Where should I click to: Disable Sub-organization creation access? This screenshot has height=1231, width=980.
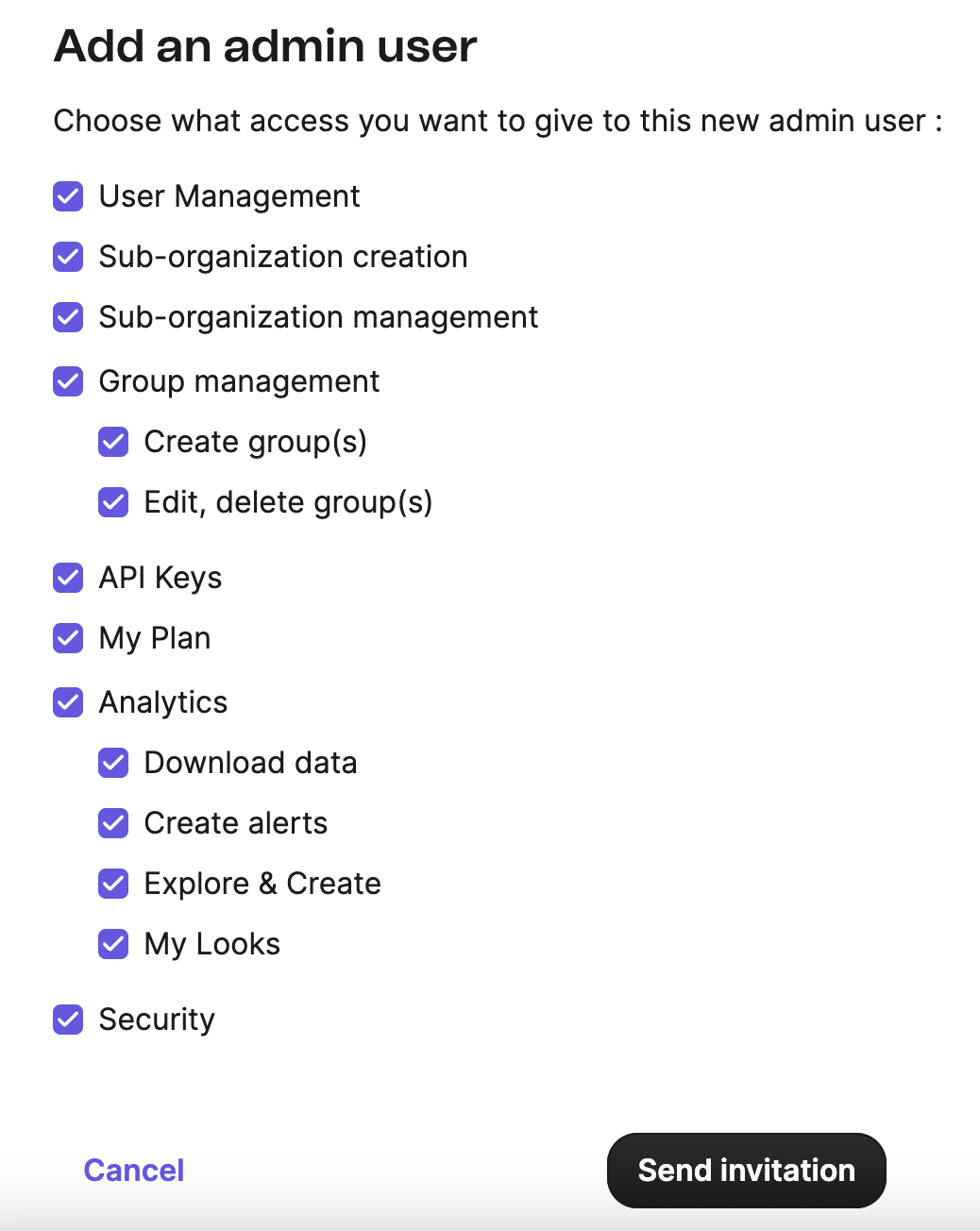(68, 257)
